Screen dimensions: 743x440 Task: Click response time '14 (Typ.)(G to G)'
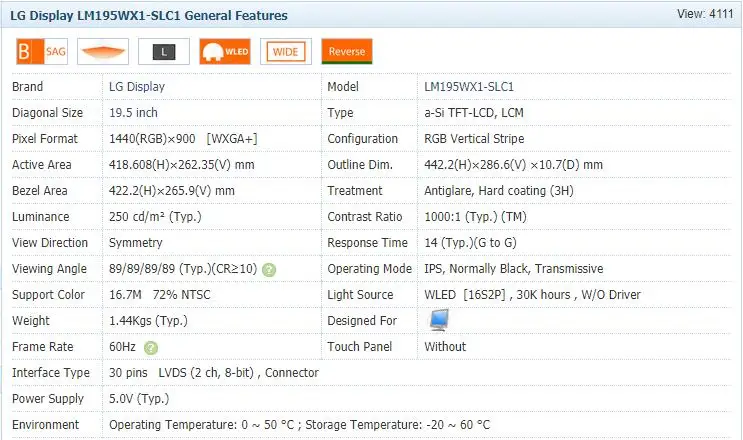click(x=471, y=243)
